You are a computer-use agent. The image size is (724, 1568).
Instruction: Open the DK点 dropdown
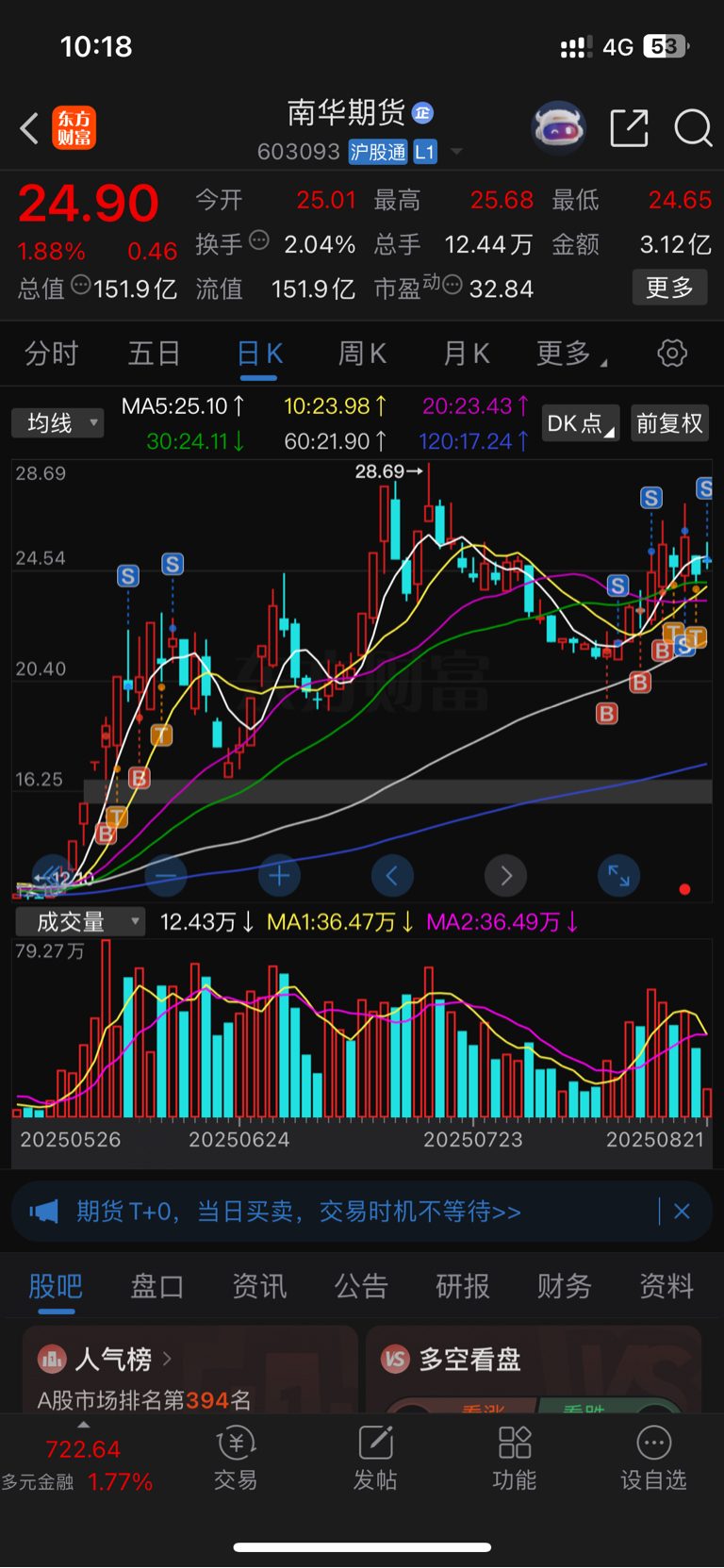(x=581, y=423)
